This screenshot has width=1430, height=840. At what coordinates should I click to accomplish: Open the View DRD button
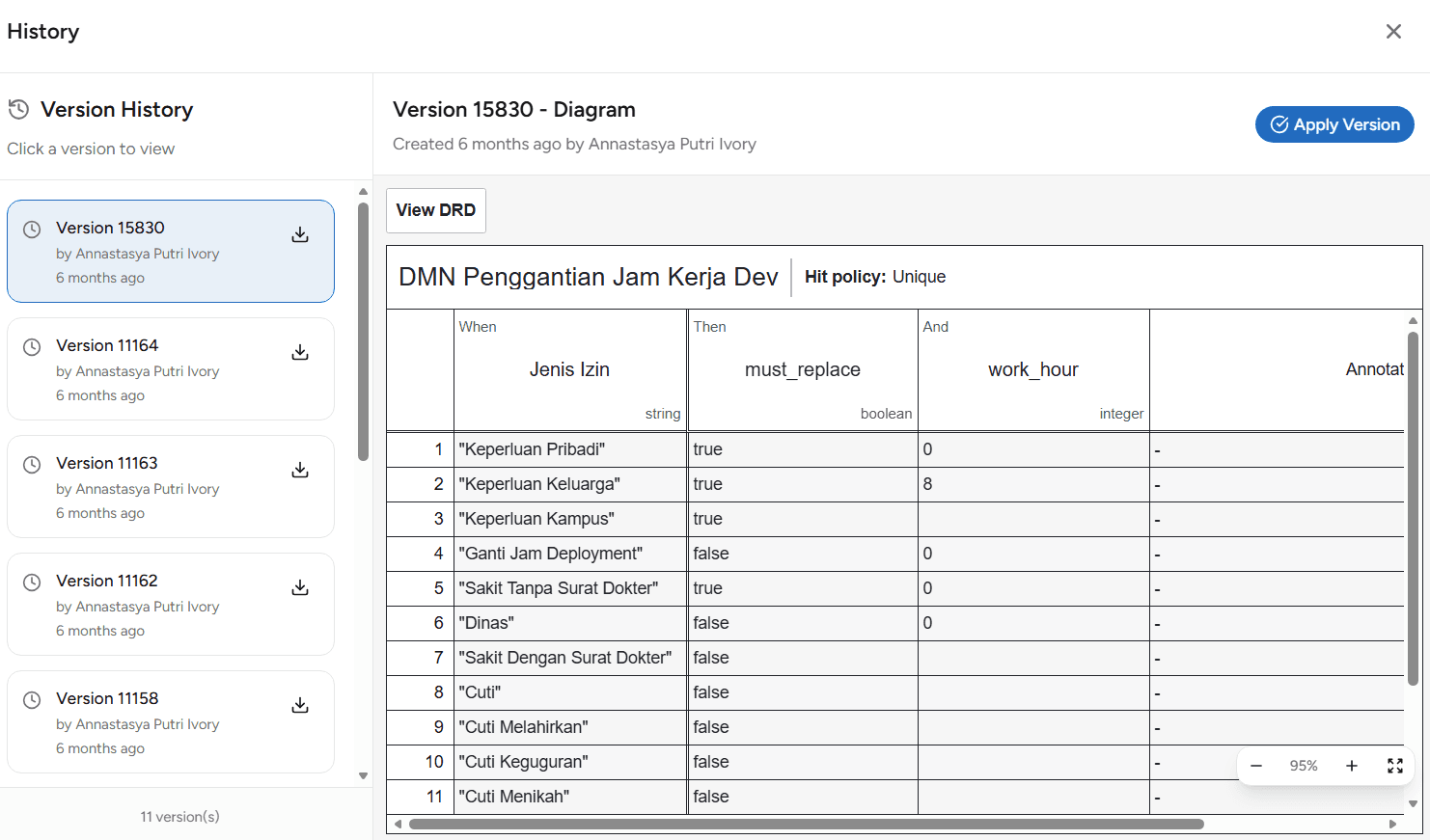point(436,210)
